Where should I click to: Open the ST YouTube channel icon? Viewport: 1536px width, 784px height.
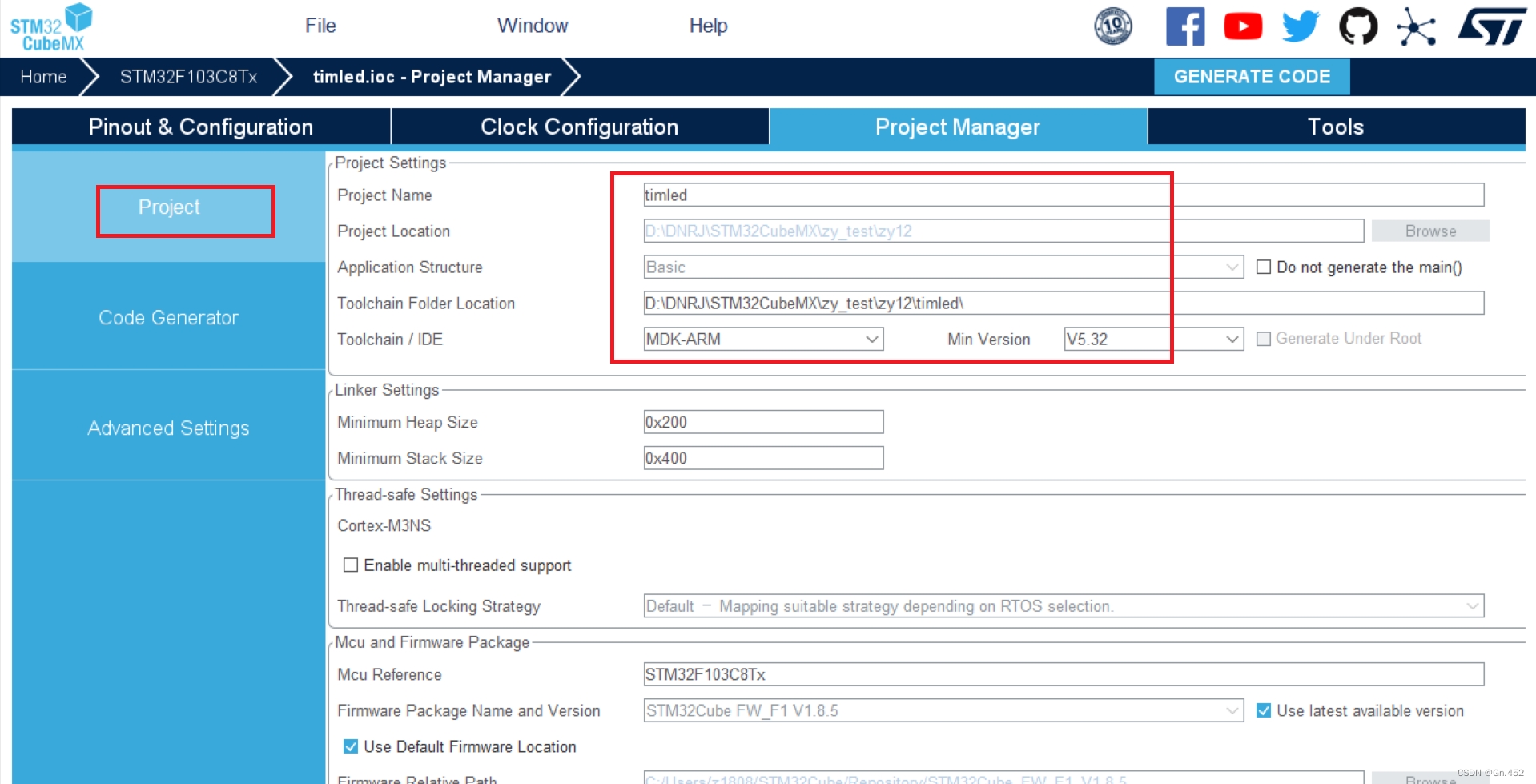click(x=1243, y=26)
